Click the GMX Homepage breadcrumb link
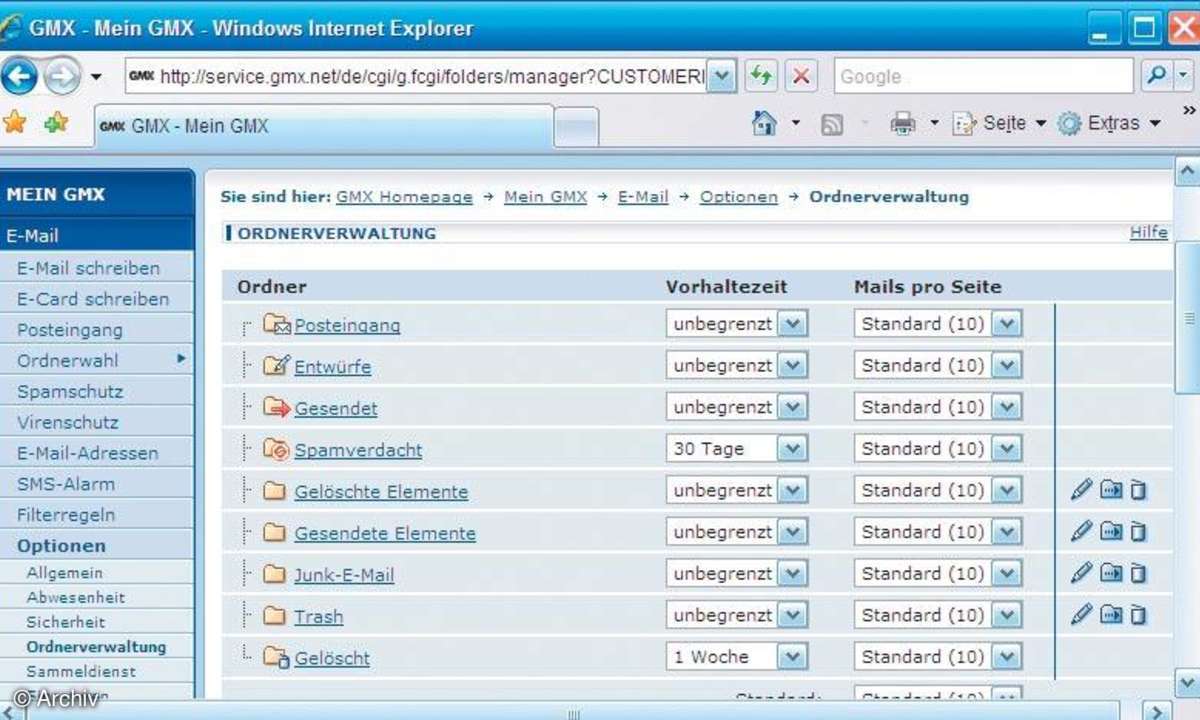Viewport: 1200px width, 720px height. coord(404,197)
